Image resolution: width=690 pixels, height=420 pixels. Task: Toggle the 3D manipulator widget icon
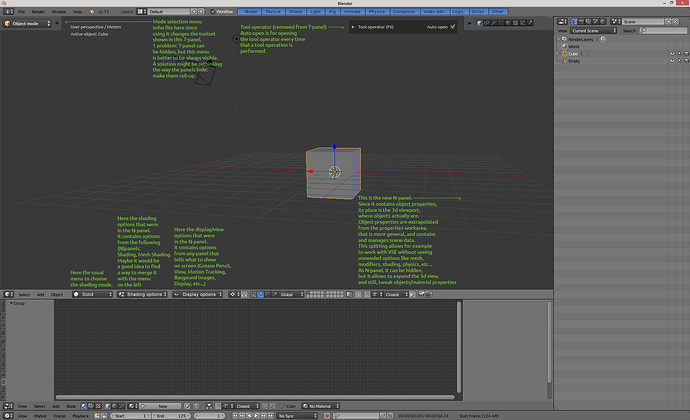253,295
